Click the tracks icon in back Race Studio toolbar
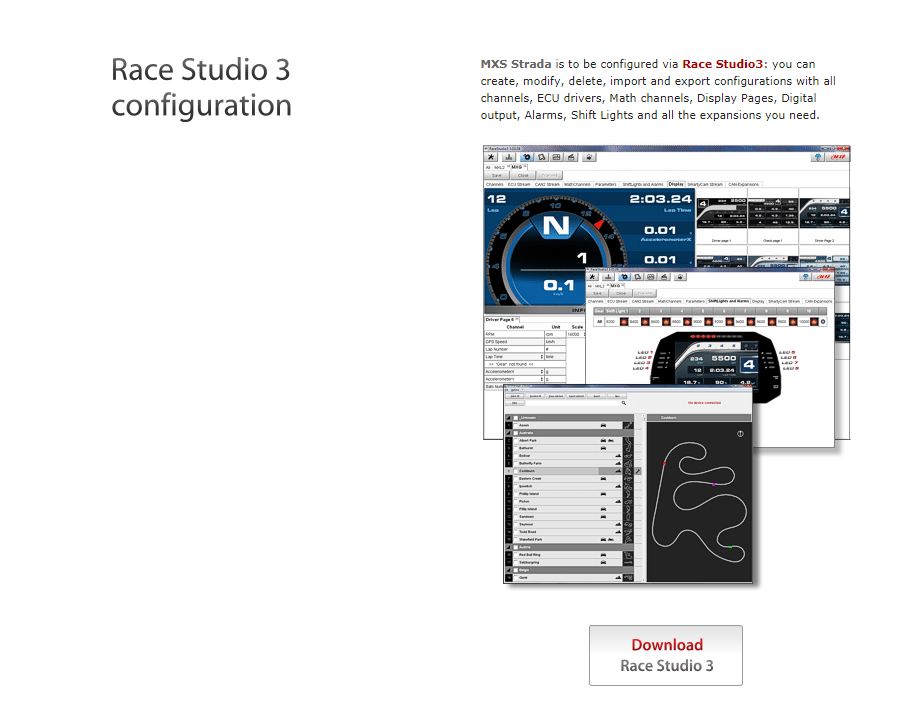 coord(541,157)
